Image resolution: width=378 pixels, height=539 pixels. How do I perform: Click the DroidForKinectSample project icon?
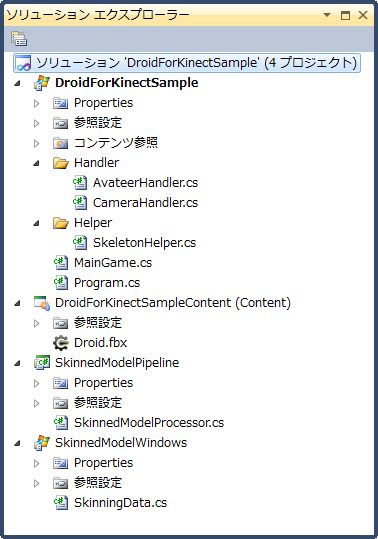pos(42,83)
